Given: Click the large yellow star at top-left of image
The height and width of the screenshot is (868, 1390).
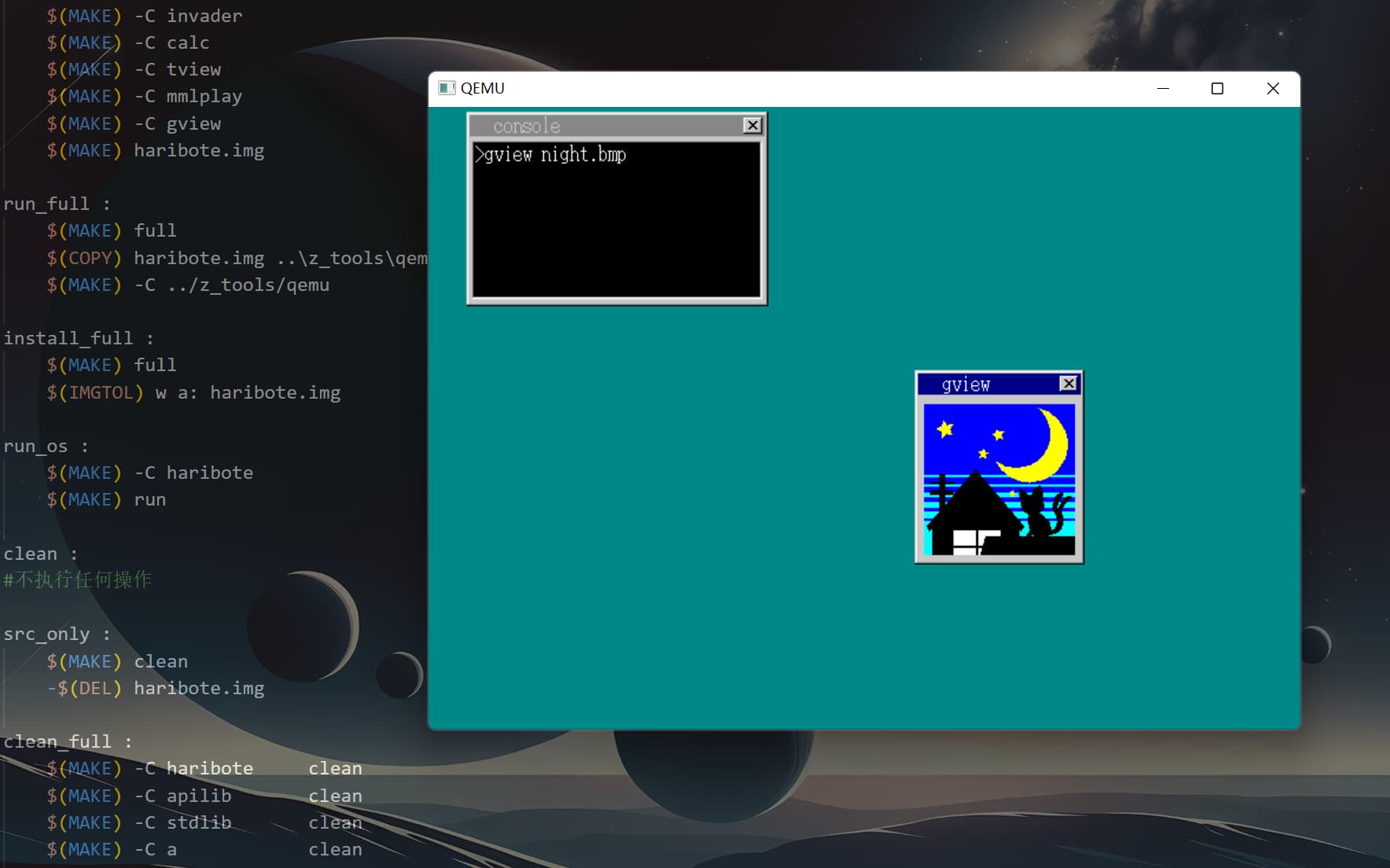Looking at the screenshot, I should coord(945,429).
